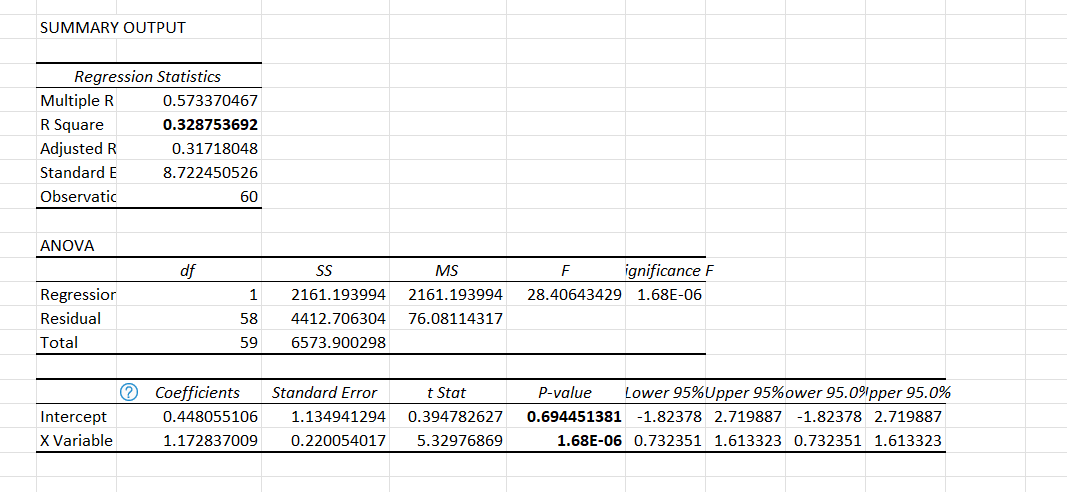Click the ANOVA heading cell

[x=67, y=246]
